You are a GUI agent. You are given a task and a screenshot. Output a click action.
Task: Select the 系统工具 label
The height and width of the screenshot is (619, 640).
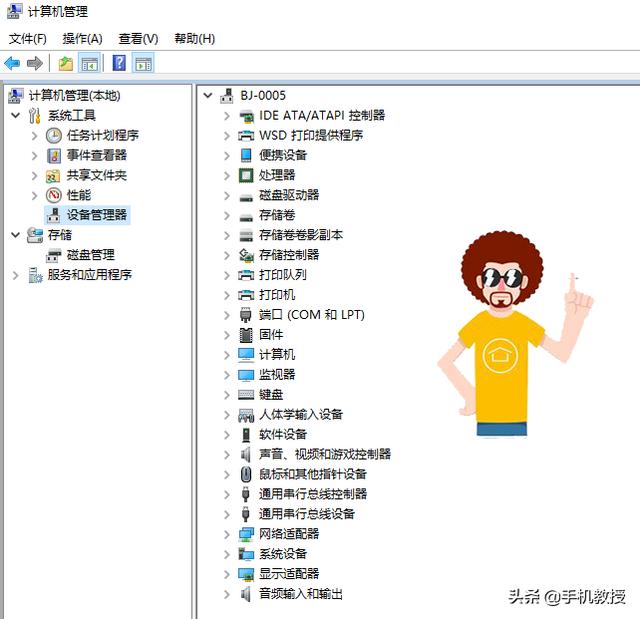tap(72, 115)
